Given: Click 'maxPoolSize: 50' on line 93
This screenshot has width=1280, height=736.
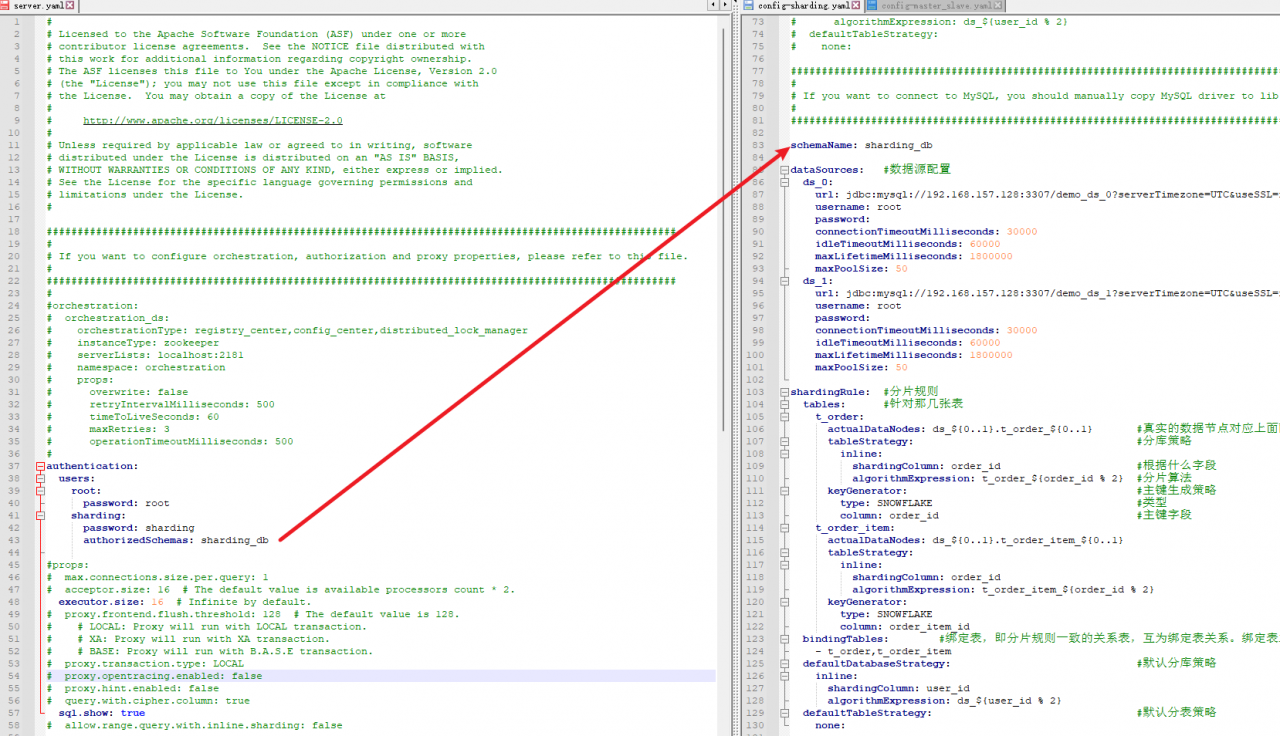Looking at the screenshot, I should [861, 268].
